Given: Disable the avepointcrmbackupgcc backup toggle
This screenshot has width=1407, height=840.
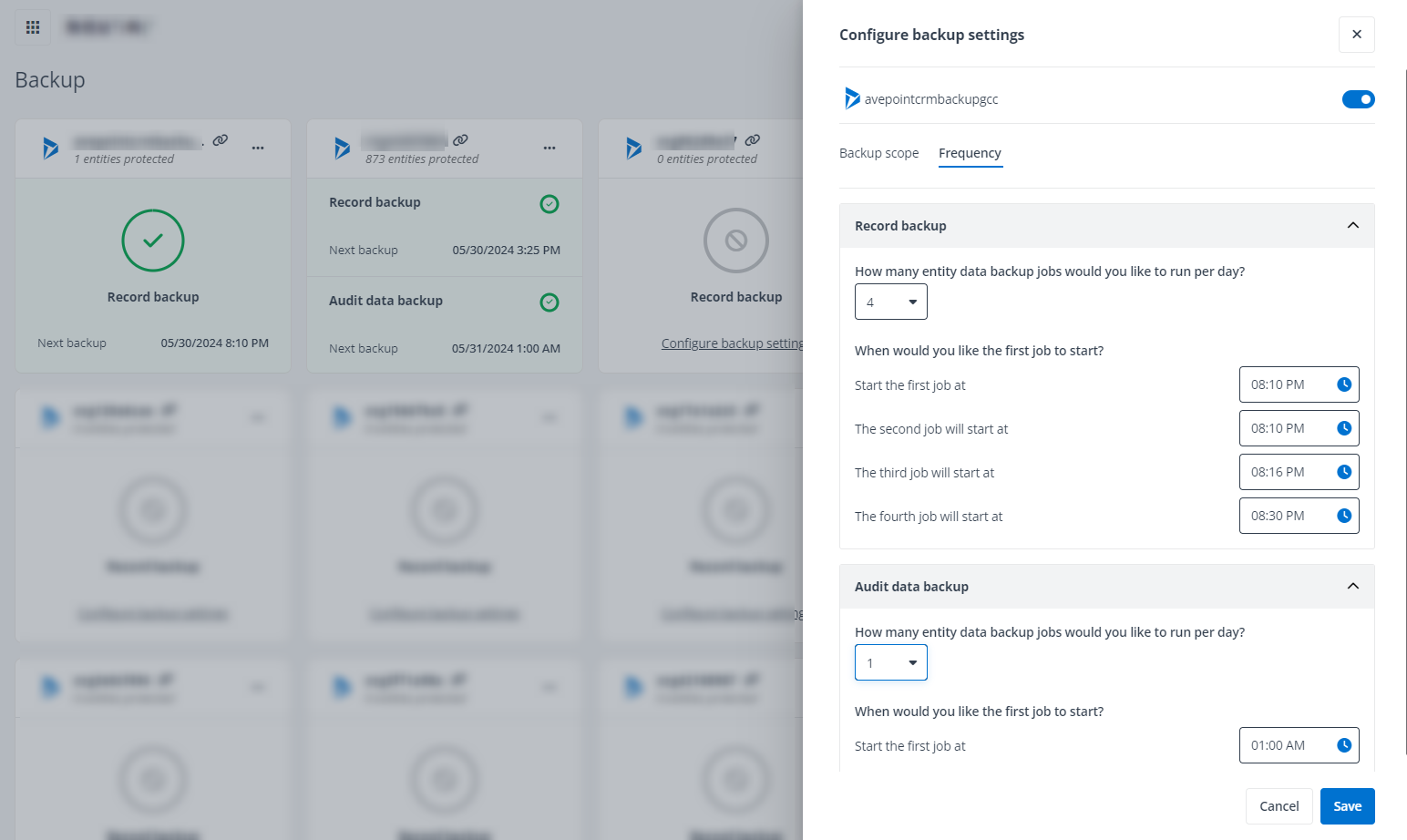Looking at the screenshot, I should pos(1359,99).
